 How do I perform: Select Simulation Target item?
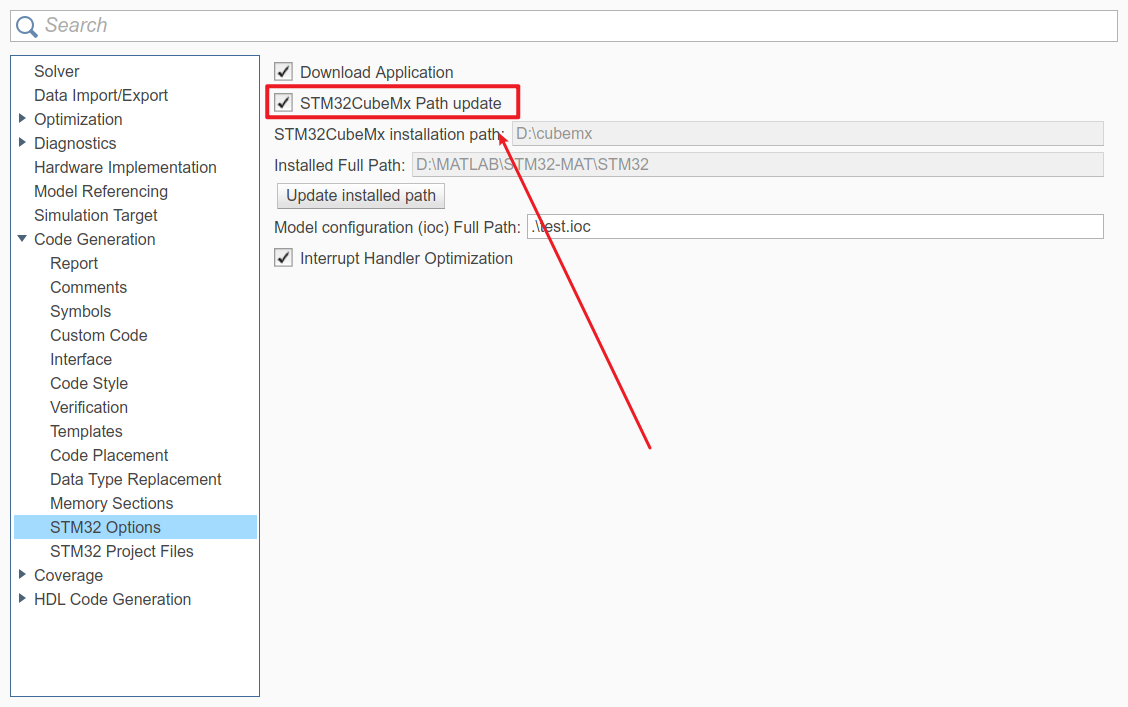tap(96, 215)
